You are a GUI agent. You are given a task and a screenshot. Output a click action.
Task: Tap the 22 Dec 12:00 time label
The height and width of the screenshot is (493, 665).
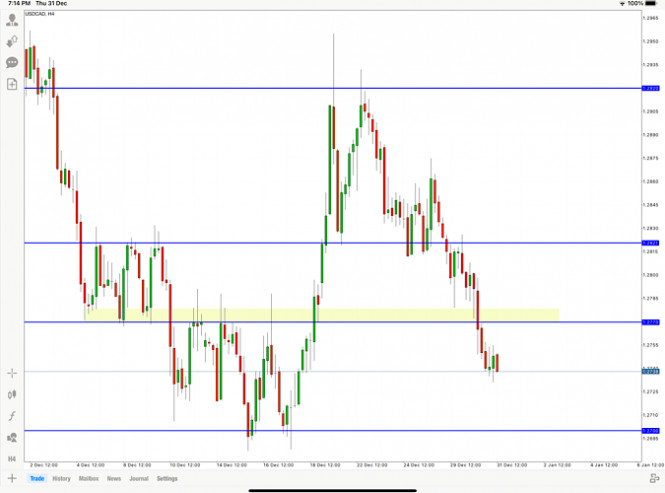(372, 465)
